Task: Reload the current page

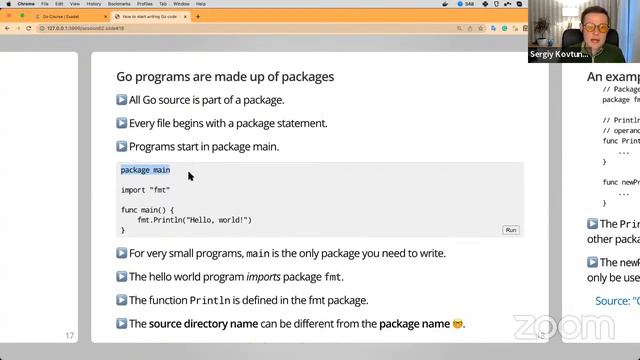Action: [29, 28]
